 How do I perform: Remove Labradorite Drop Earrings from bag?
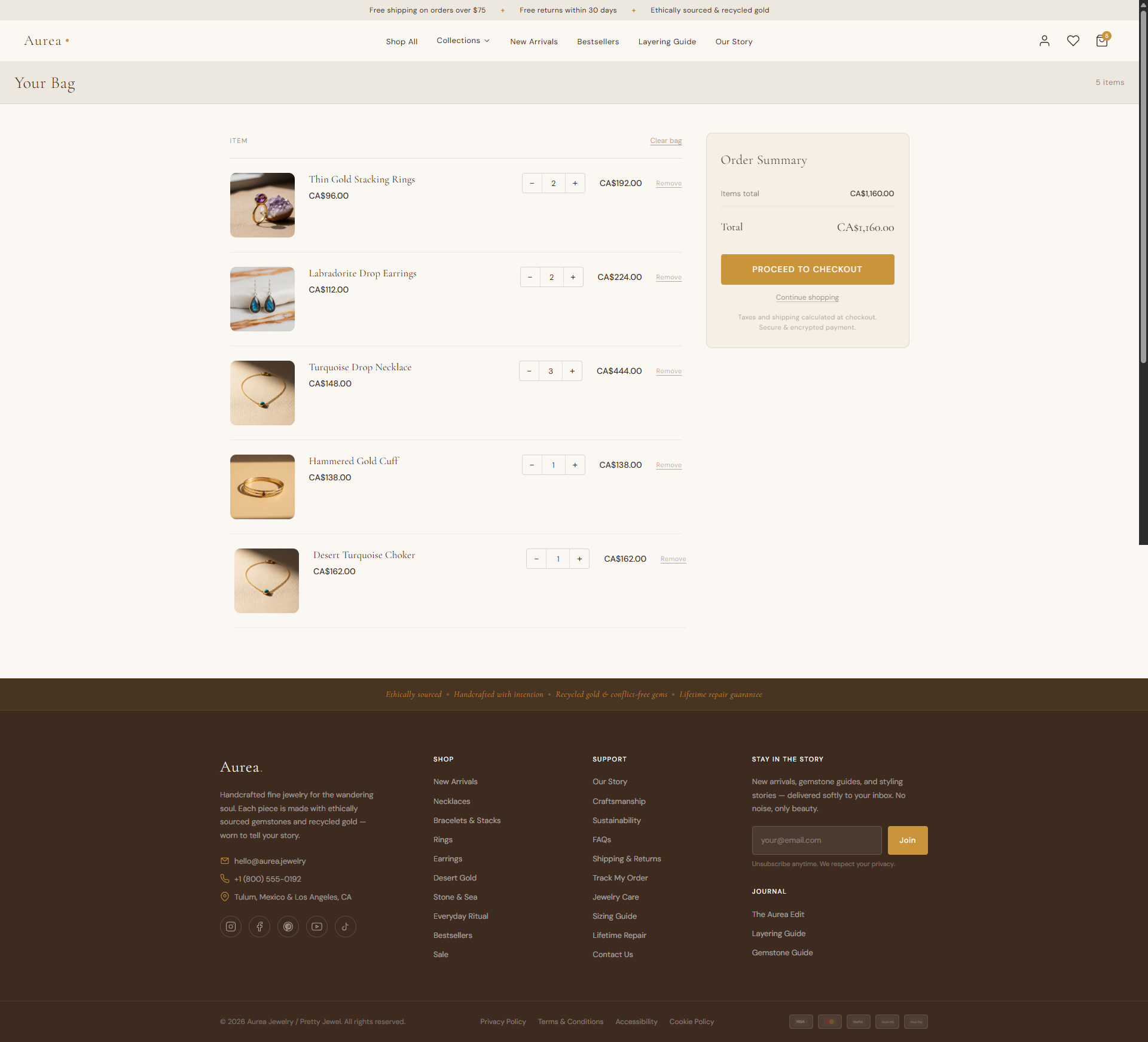pos(668,277)
